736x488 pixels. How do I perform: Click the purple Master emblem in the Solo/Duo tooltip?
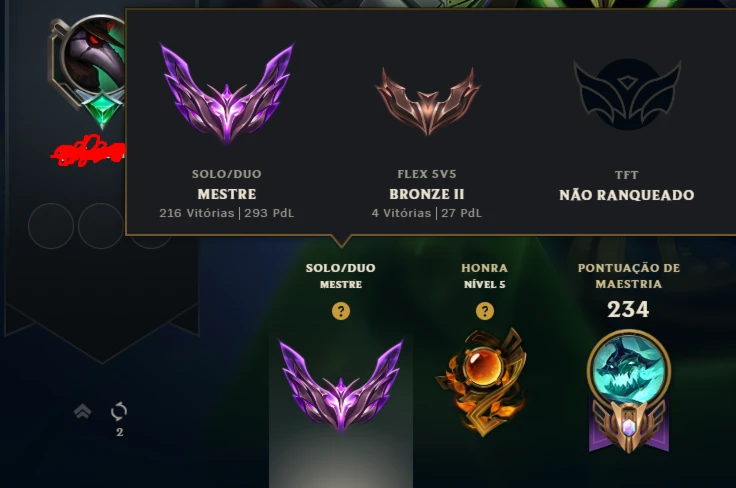(x=227, y=93)
